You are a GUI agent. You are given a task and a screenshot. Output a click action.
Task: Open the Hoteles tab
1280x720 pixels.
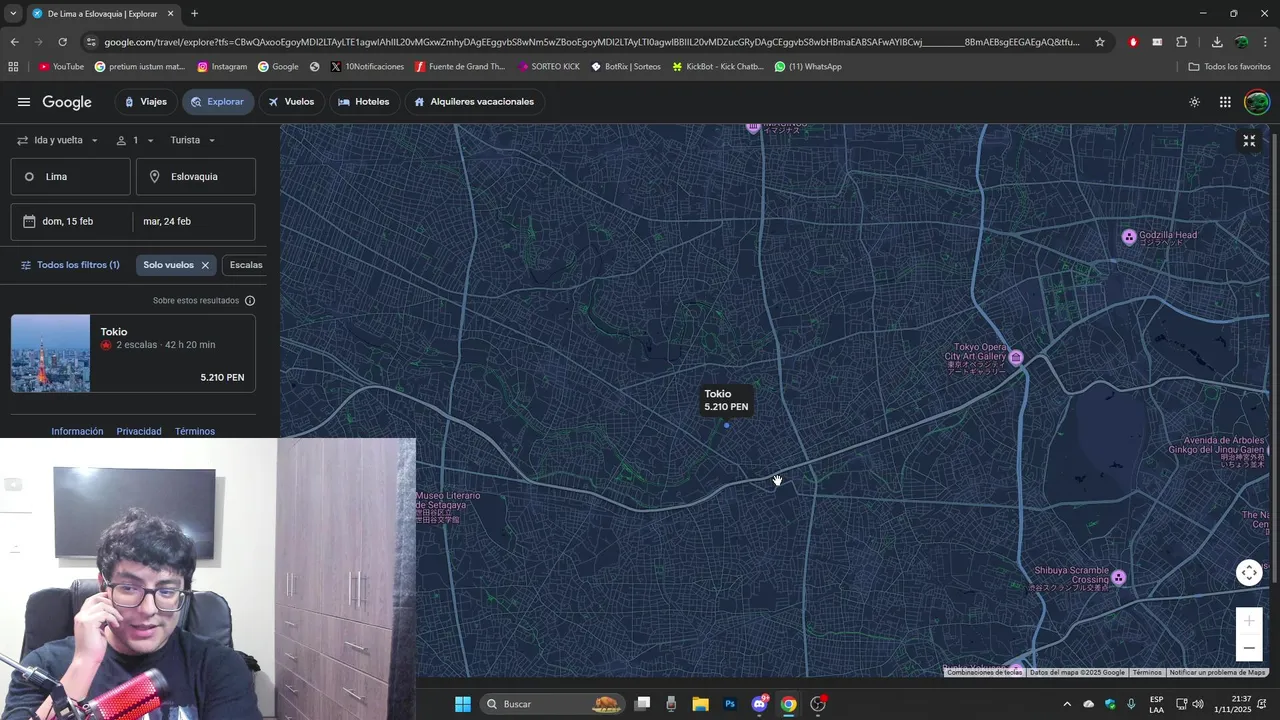(364, 102)
